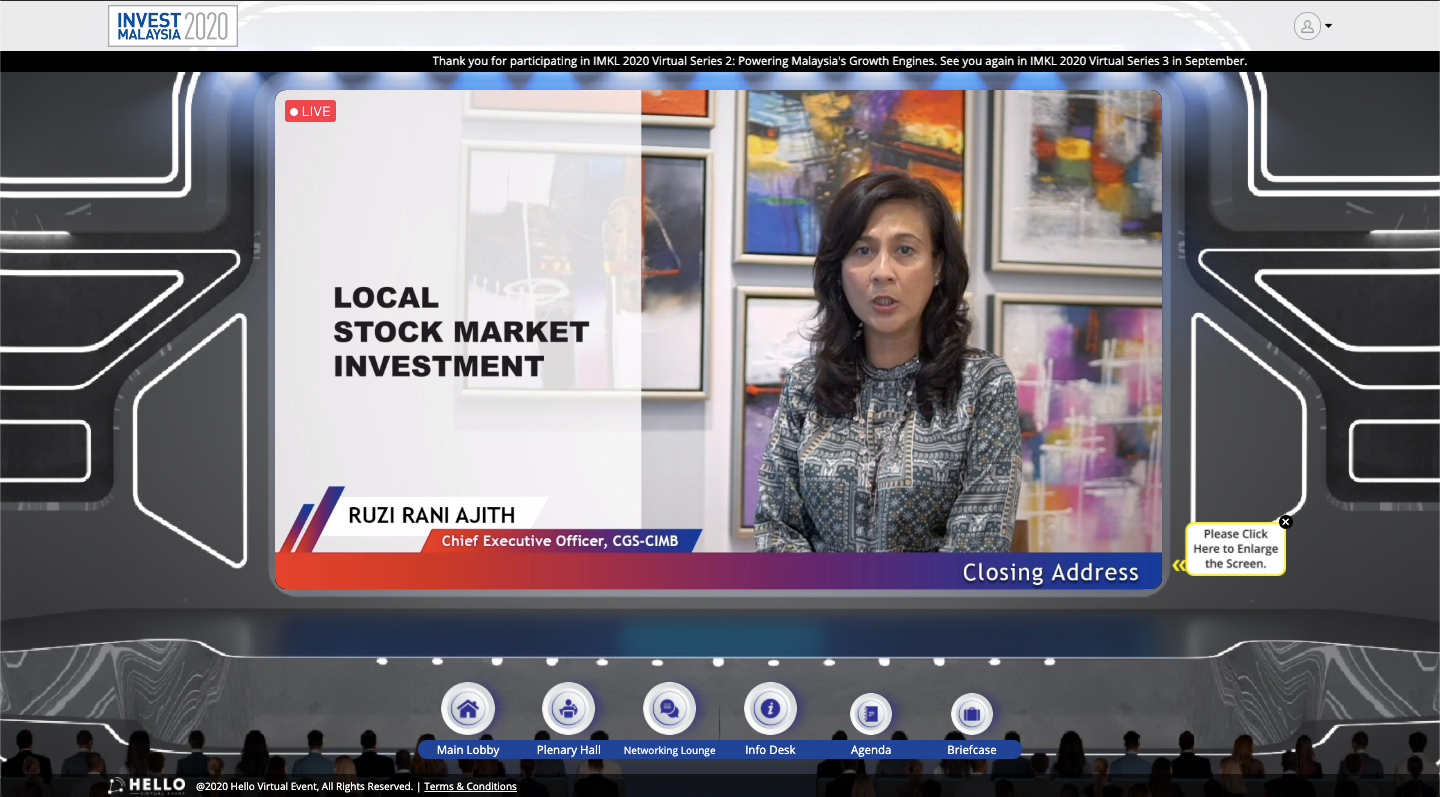Expand the profile dropdown arrow
1440x797 pixels.
1328,27
